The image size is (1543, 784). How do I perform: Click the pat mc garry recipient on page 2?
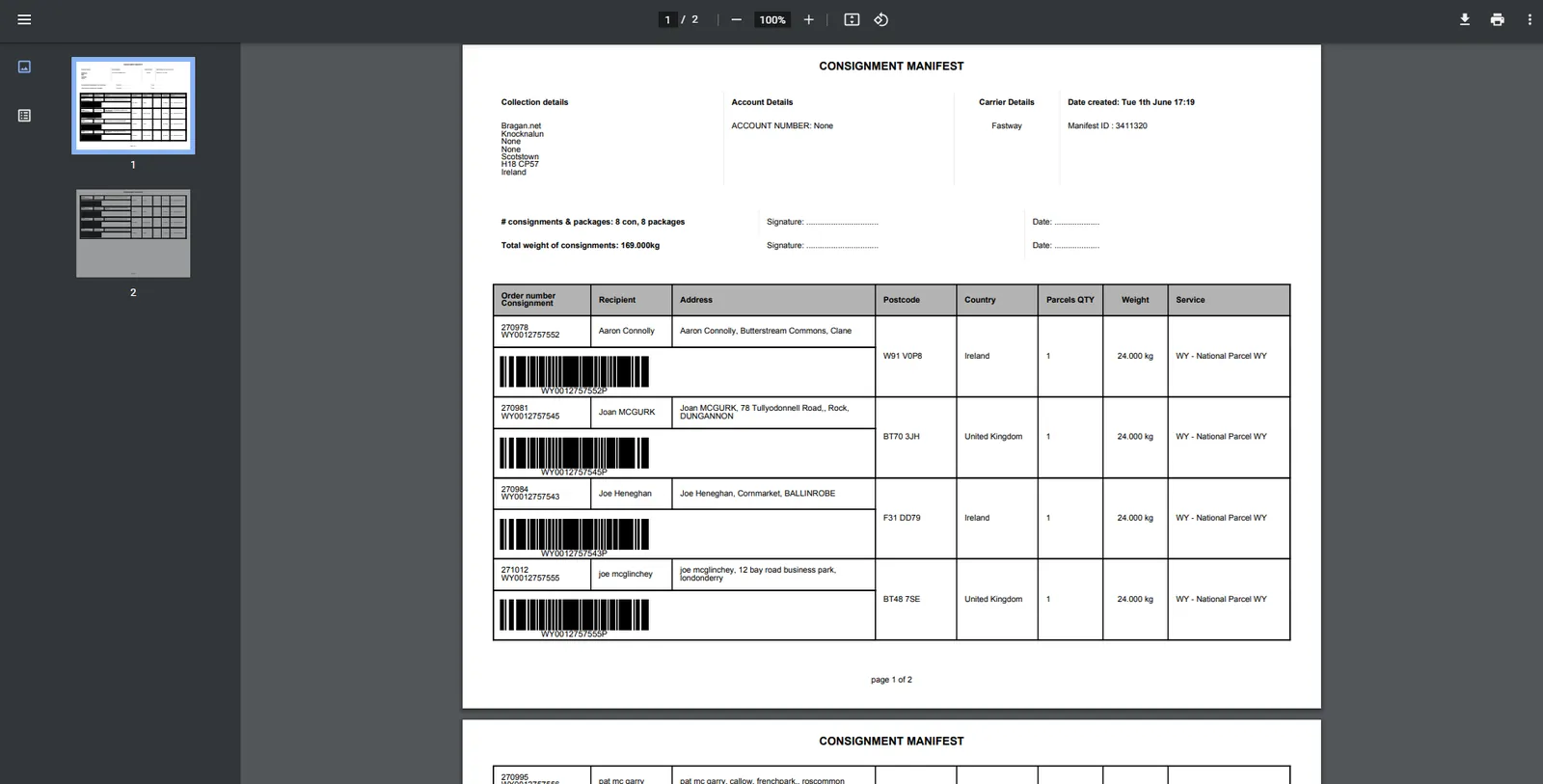[621, 780]
